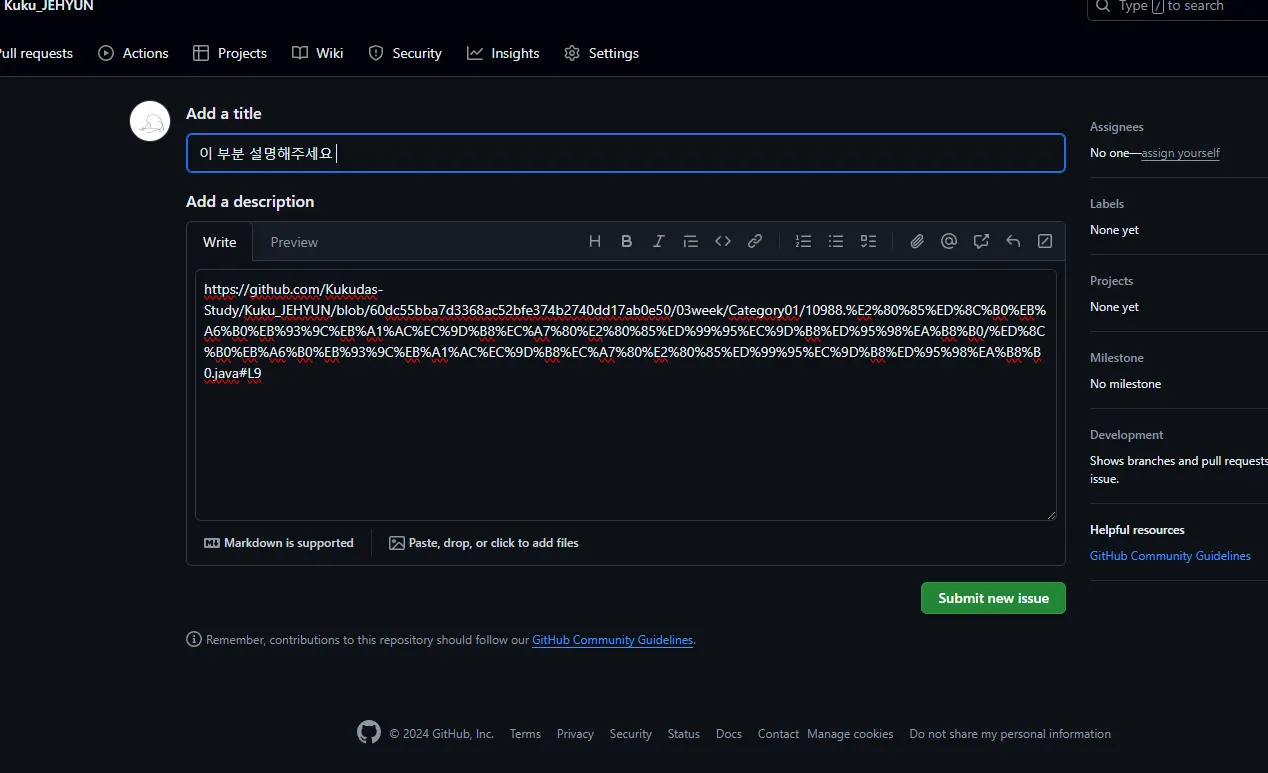Open Terms link in footer

[525, 734]
